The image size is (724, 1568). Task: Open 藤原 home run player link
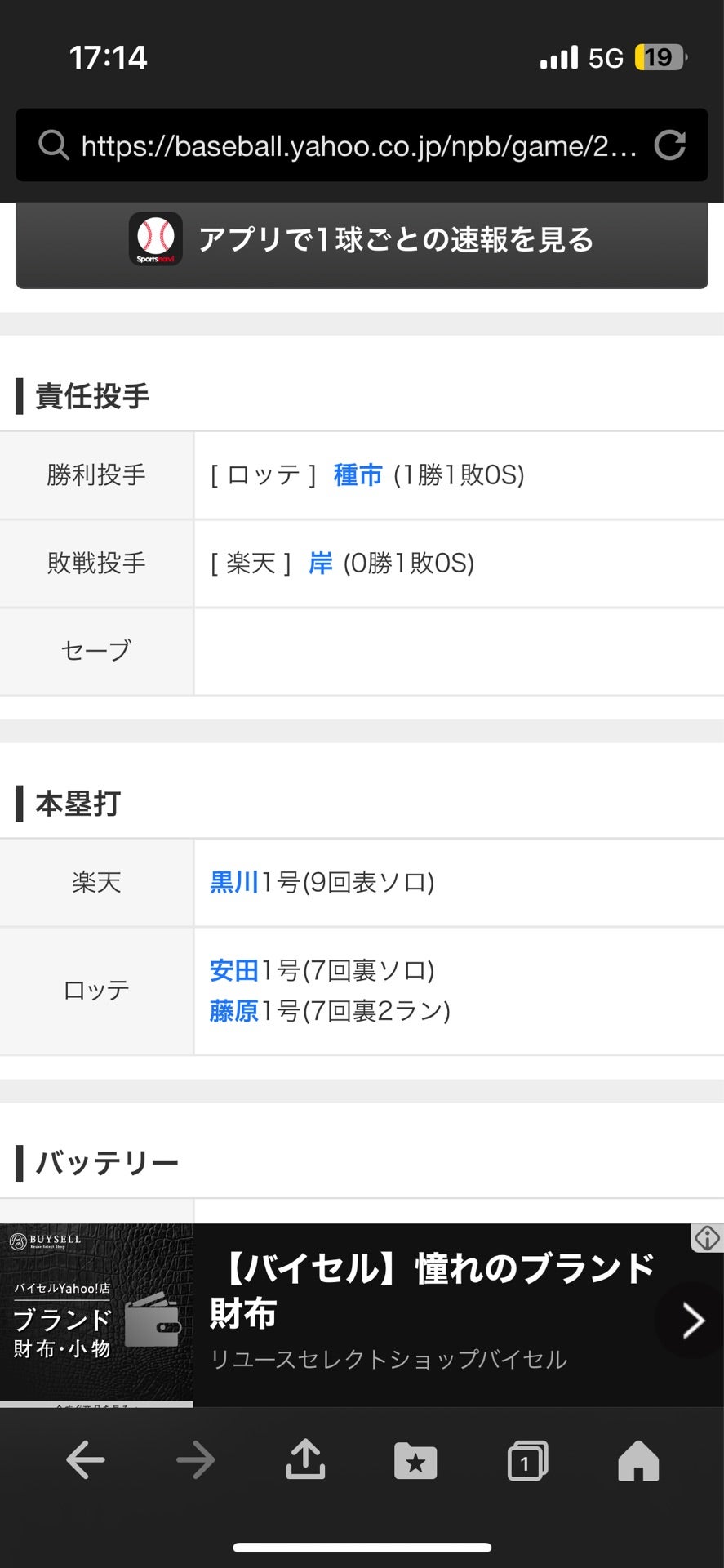pyautogui.click(x=234, y=1011)
